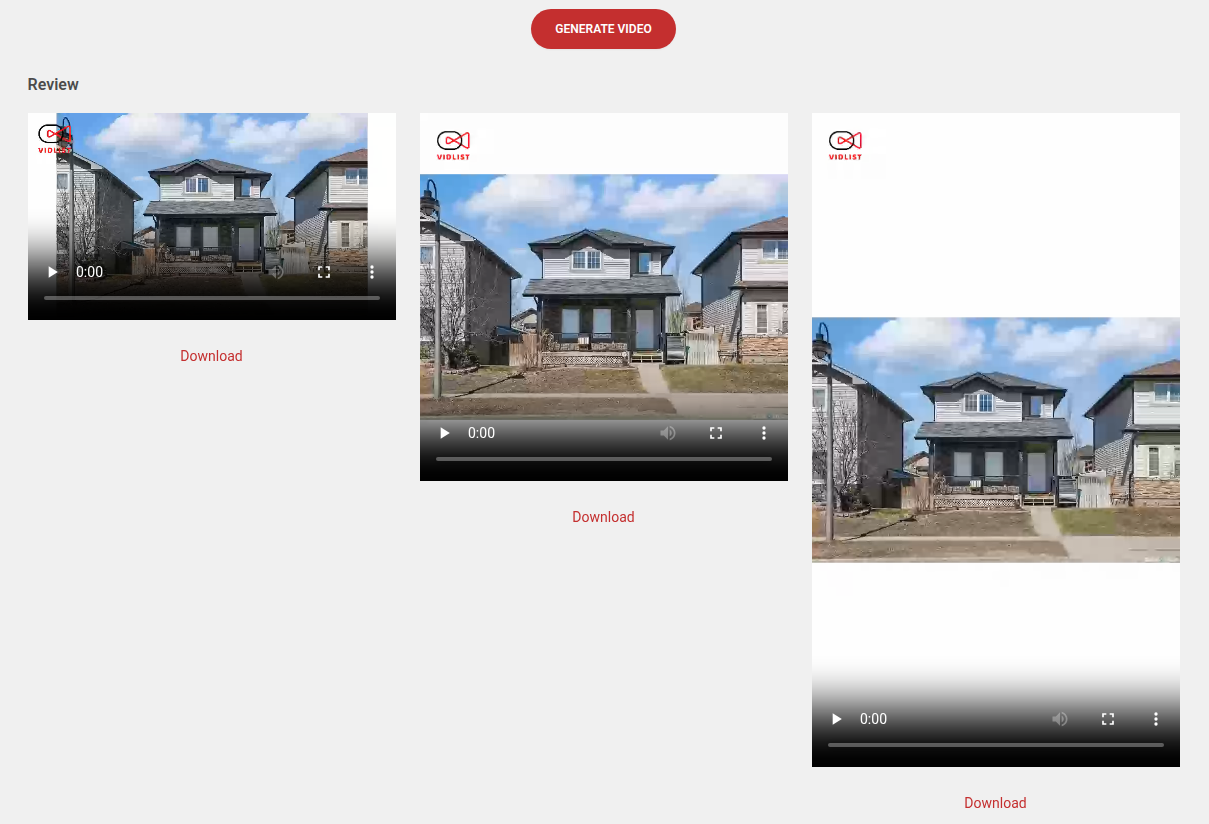Open more options menu on first video
This screenshot has height=824, width=1209.
(372, 272)
